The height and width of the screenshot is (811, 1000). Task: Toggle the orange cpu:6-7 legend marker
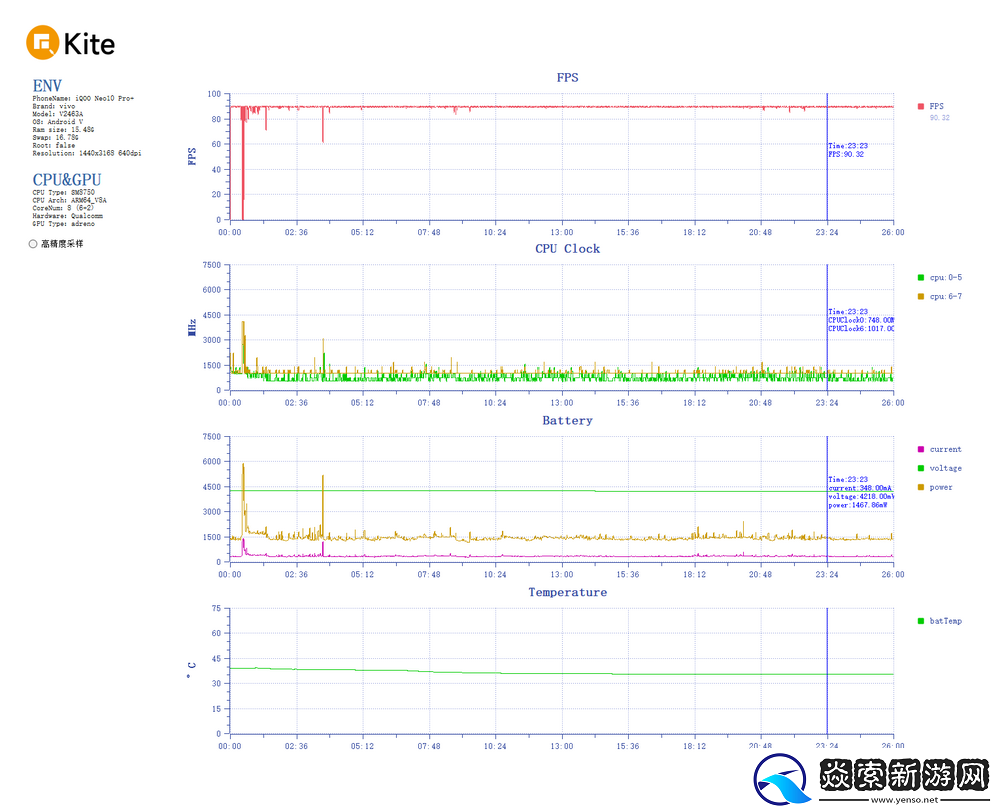pyautogui.click(x=920, y=296)
